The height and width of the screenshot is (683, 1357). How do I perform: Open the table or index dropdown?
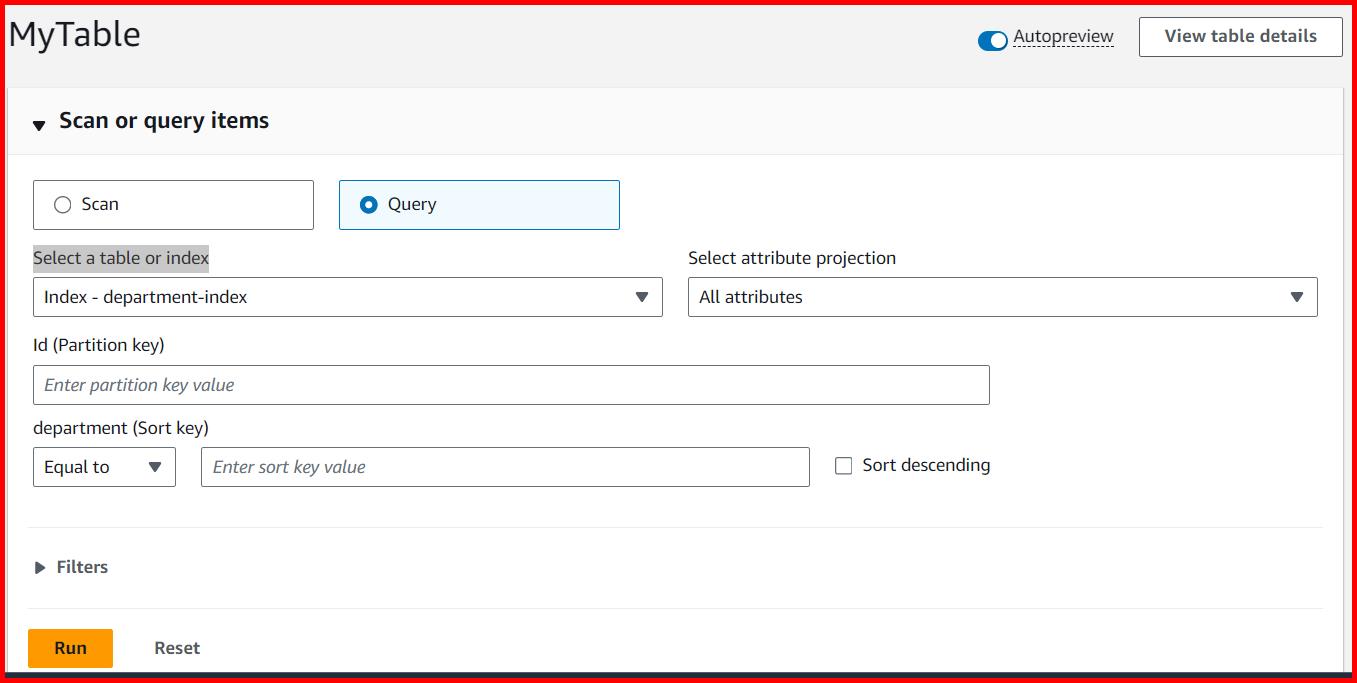(x=347, y=296)
